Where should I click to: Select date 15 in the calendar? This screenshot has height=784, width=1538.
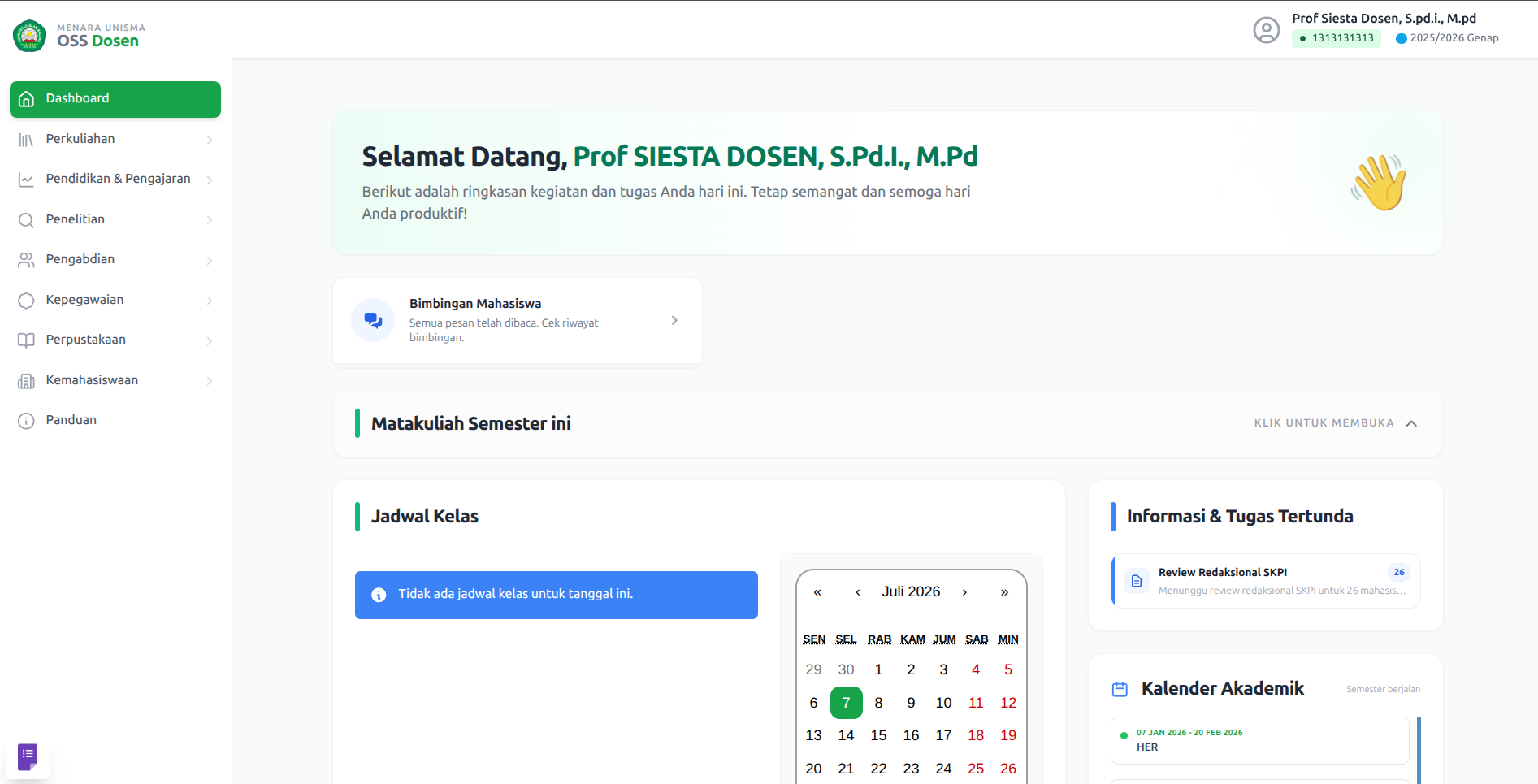point(878,735)
